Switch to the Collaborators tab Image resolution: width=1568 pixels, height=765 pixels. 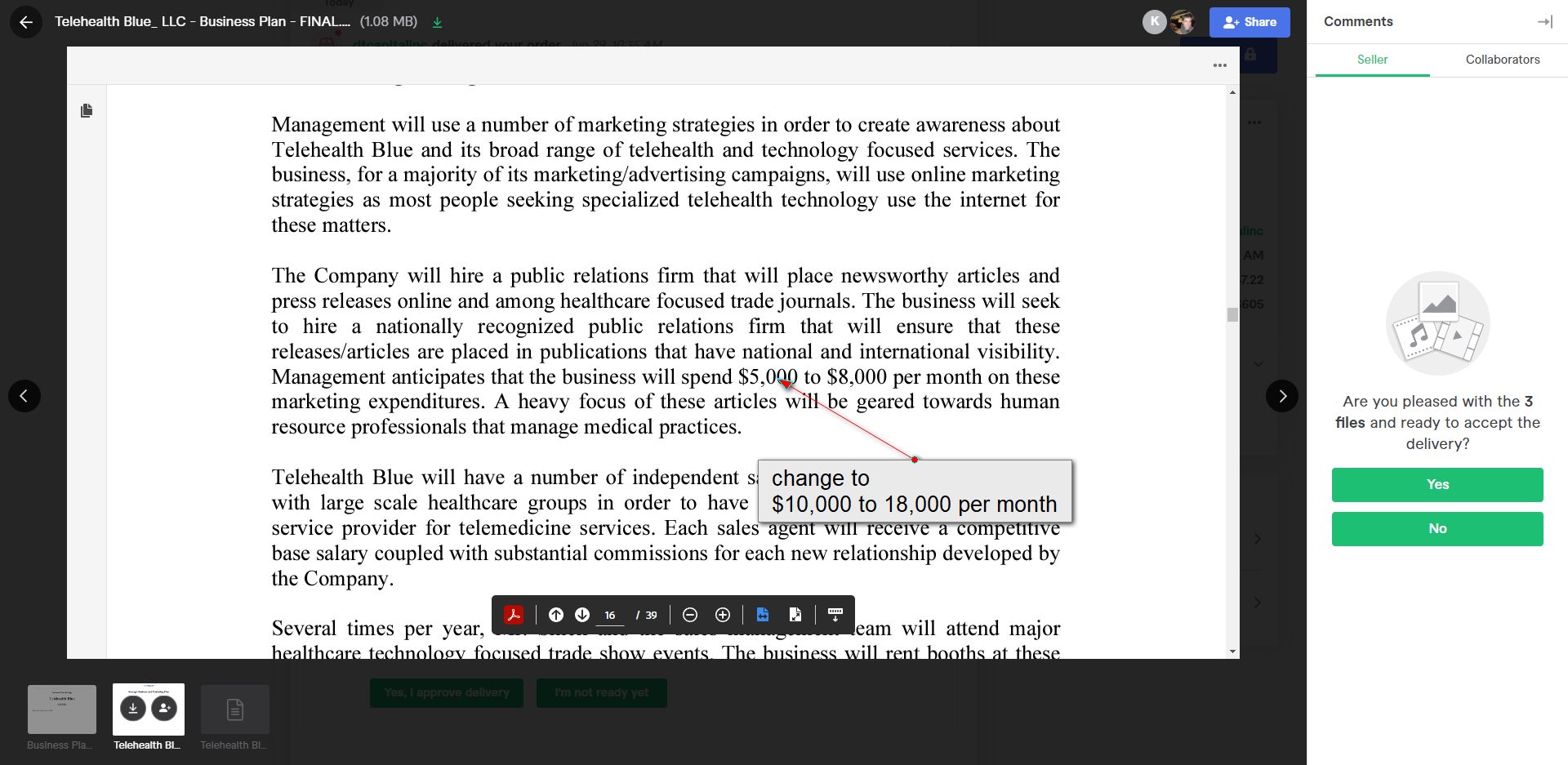tap(1503, 60)
